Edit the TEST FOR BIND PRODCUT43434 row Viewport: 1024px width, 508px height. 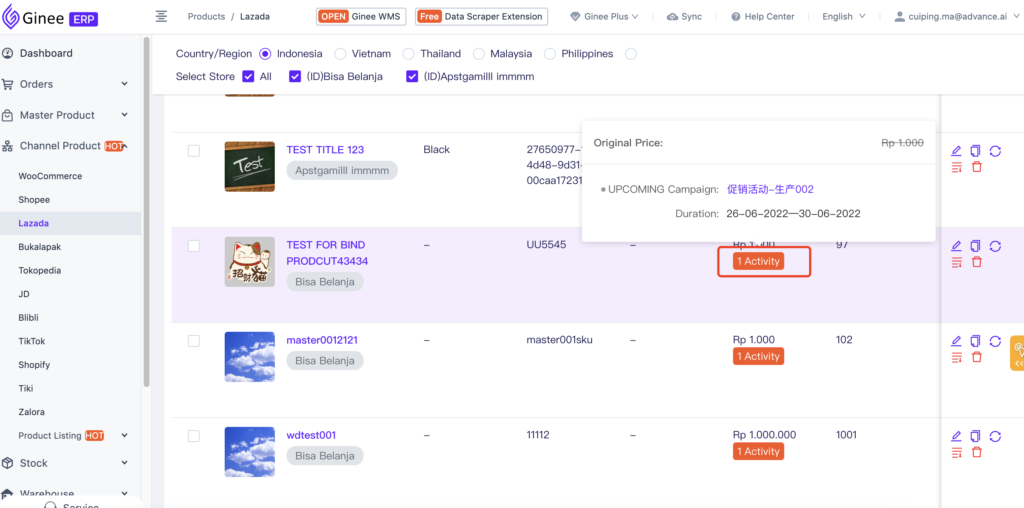pyautogui.click(x=956, y=246)
